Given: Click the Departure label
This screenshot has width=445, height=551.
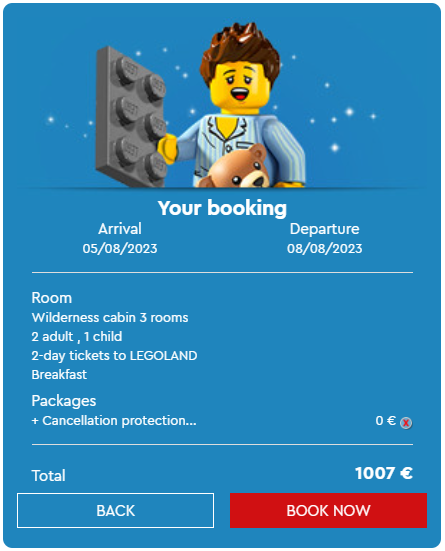Looking at the screenshot, I should [x=324, y=229].
